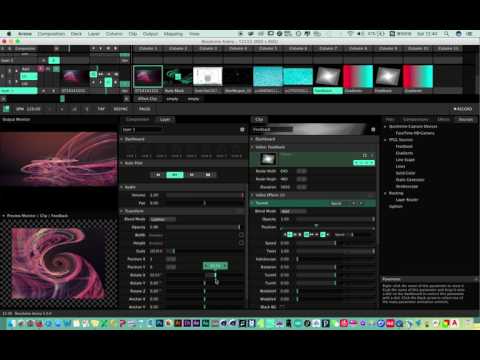Collapse the layer Dashboard section
The height and width of the screenshot is (360, 480).
click(x=122, y=139)
